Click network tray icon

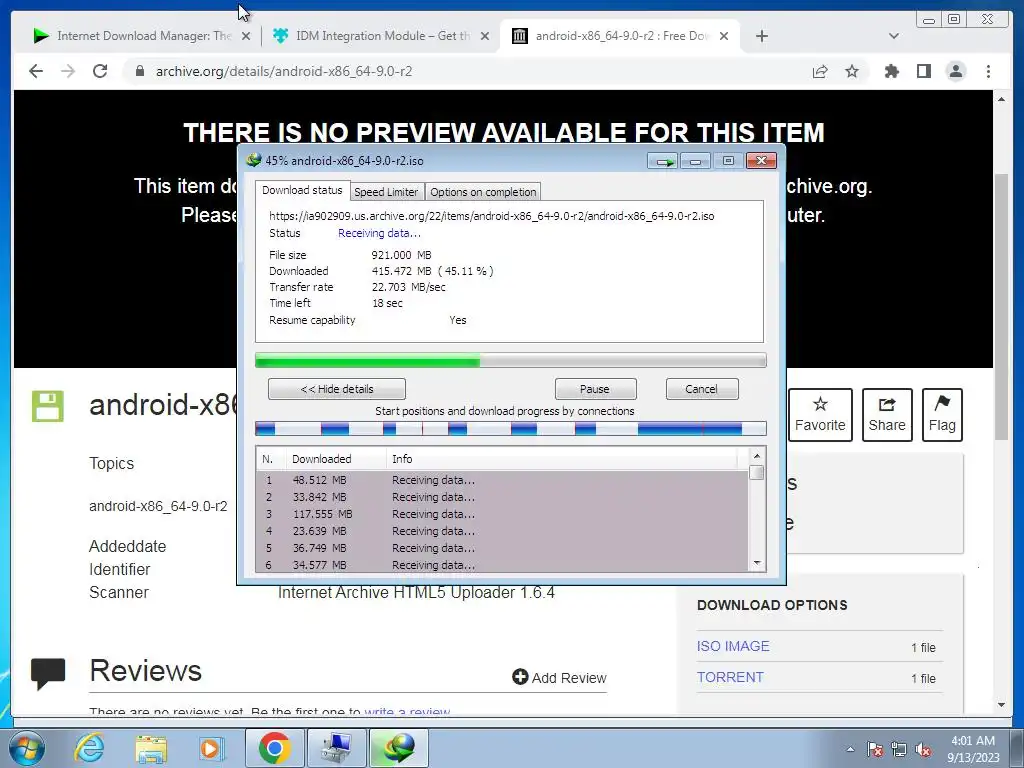899,749
